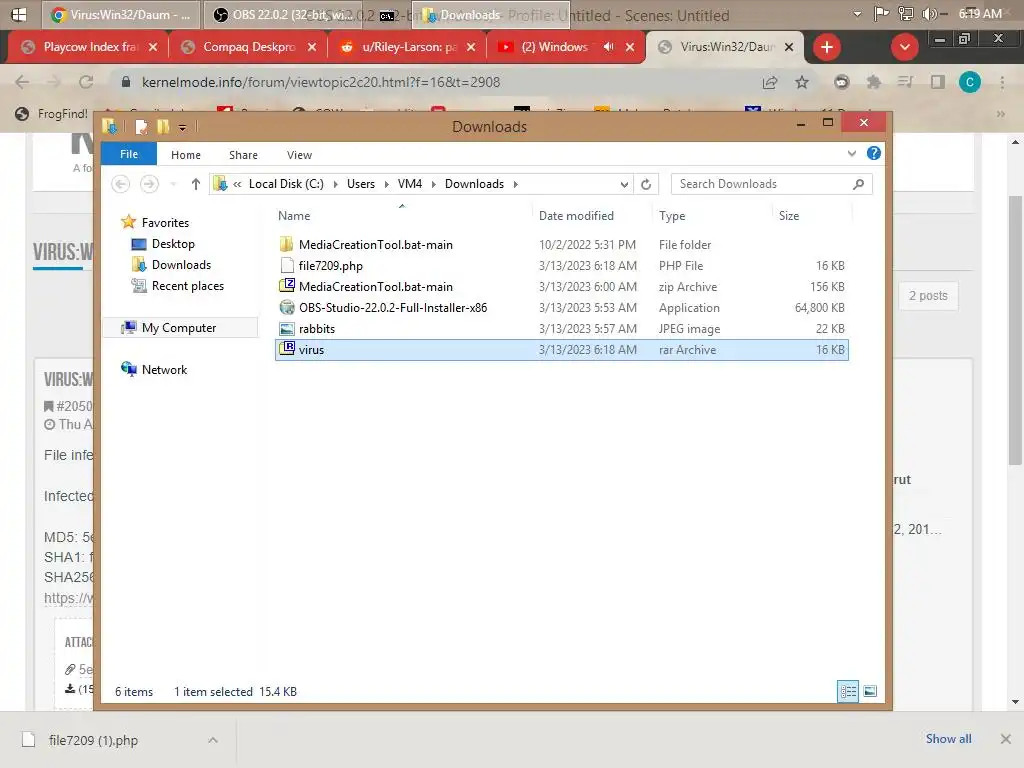Image resolution: width=1024 pixels, height=768 pixels.
Task: Share this page icon in address bar
Action: 770,82
